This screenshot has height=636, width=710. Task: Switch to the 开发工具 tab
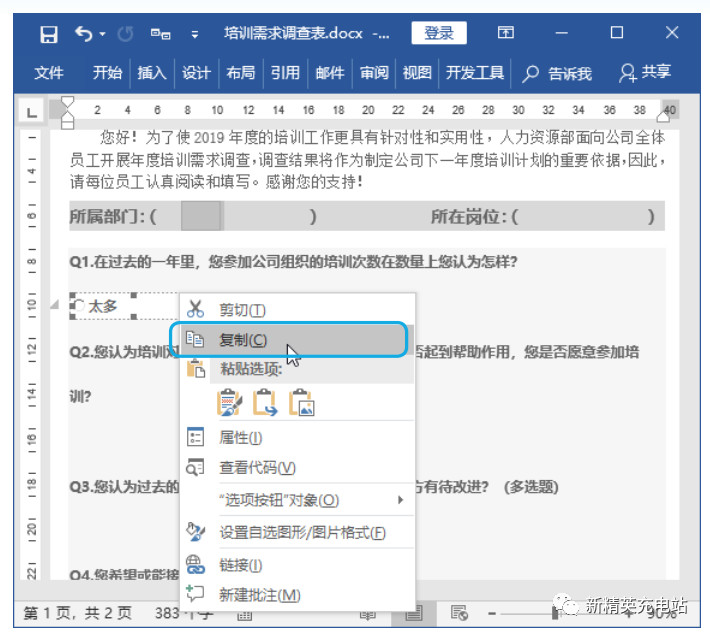[x=475, y=73]
